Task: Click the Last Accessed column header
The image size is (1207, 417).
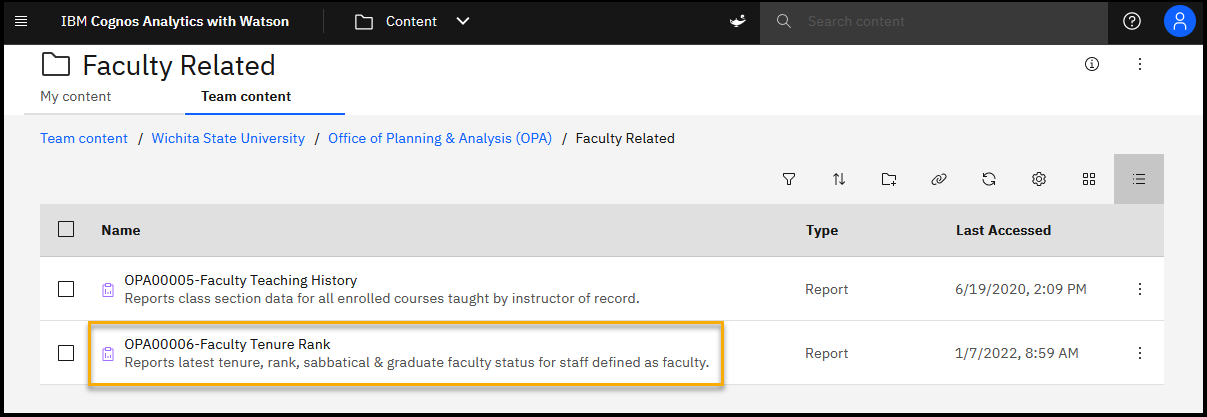Action: point(1003,230)
